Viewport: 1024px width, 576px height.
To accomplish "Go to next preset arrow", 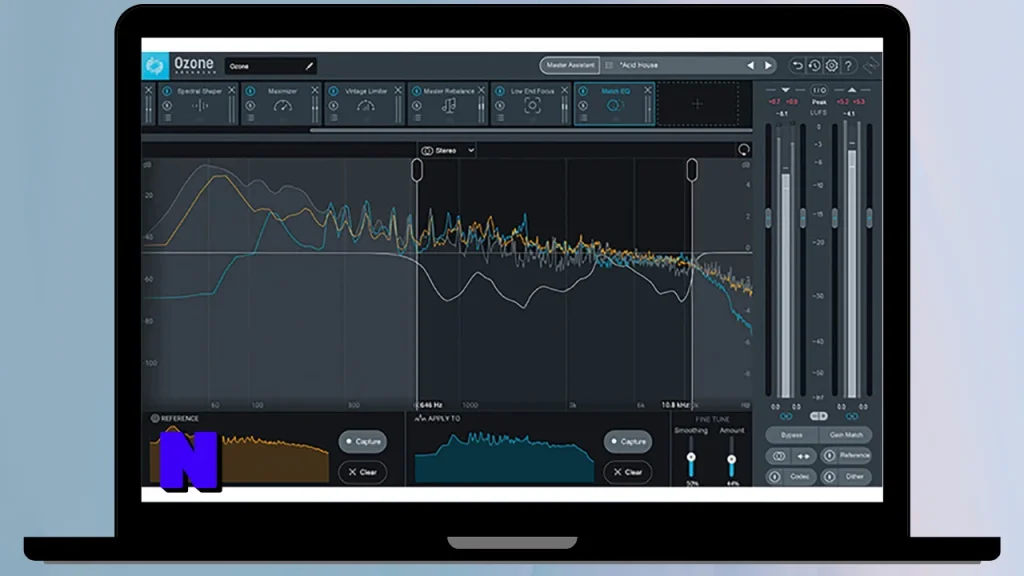I will coord(768,65).
